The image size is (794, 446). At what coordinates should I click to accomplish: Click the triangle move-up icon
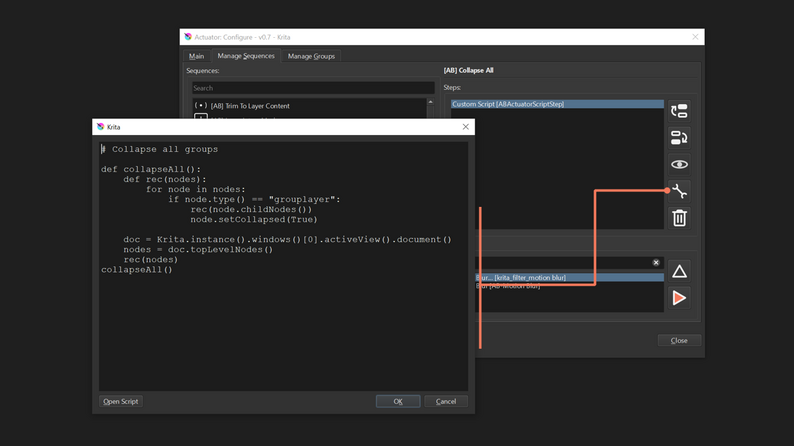[679, 272]
